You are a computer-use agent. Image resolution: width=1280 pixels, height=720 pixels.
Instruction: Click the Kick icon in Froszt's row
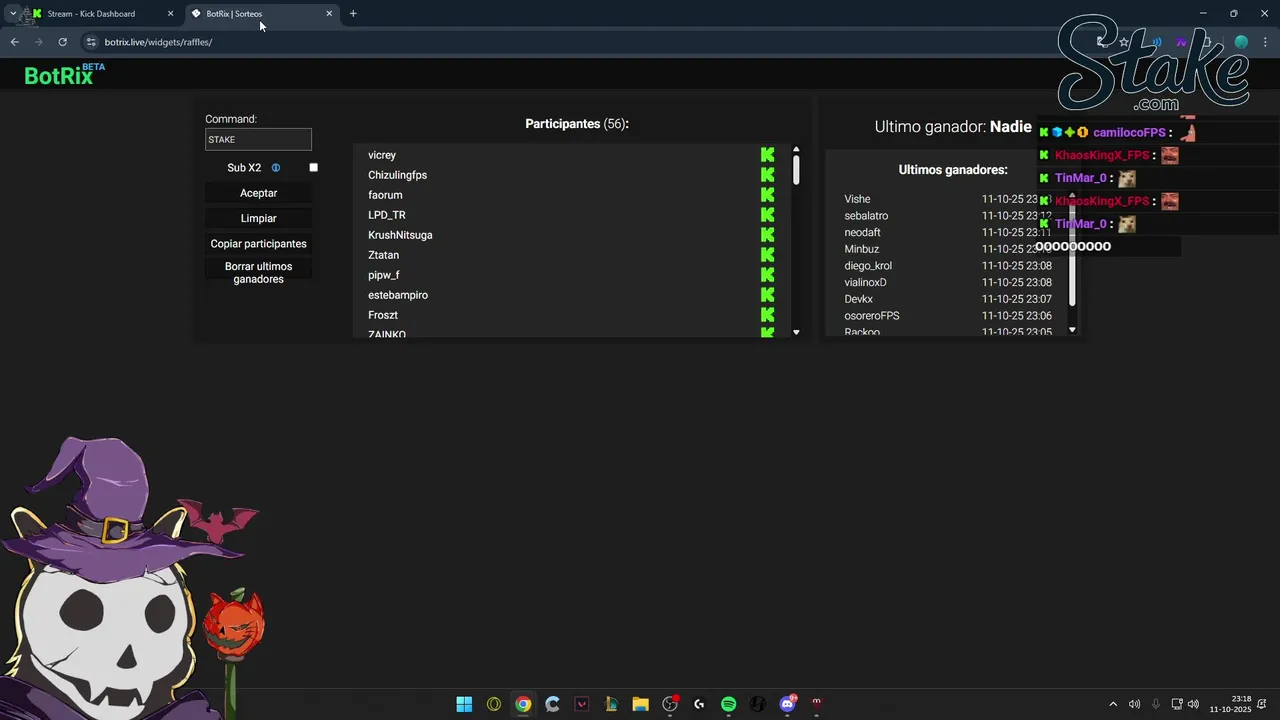[x=767, y=315]
